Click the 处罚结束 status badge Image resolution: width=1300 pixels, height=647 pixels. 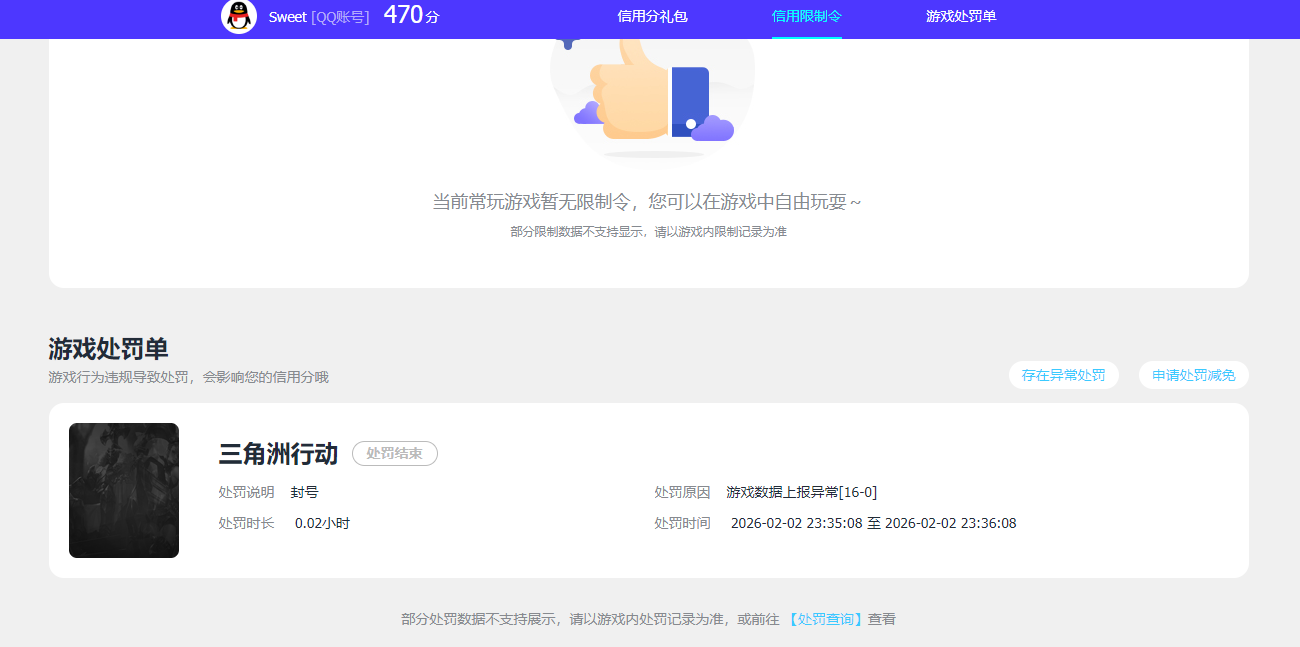[394, 453]
